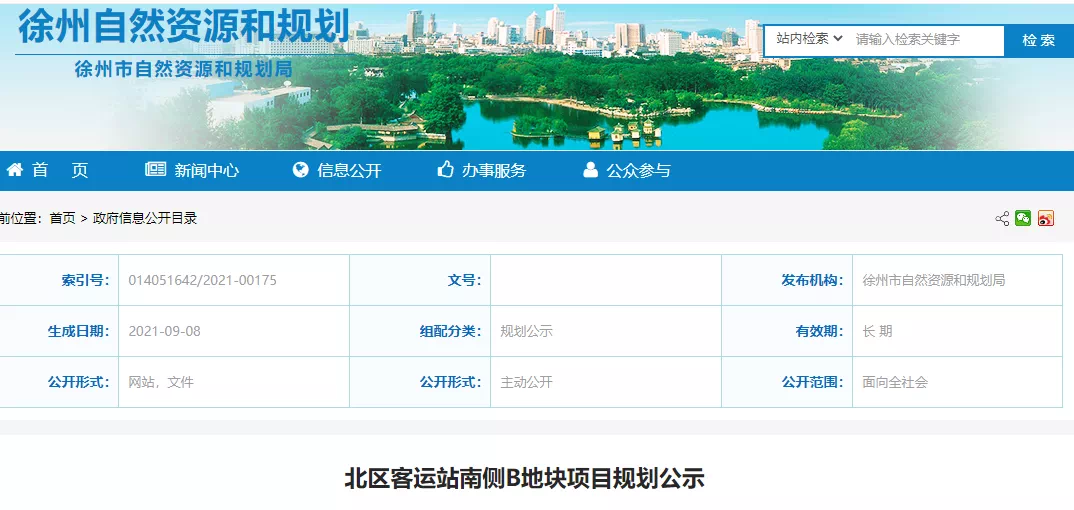Click the 徐州自然资源和规划 site title
The height and width of the screenshot is (510, 1074).
click(x=184, y=27)
